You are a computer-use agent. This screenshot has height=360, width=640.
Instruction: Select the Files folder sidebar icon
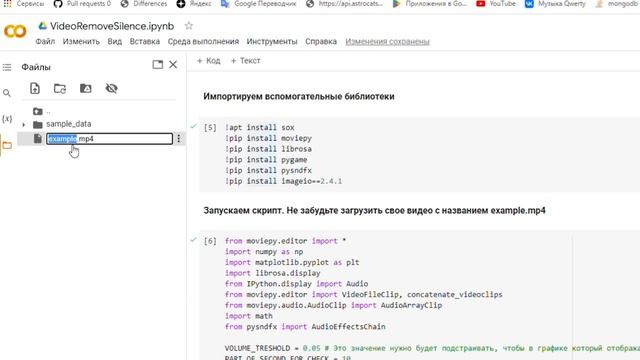click(7, 145)
